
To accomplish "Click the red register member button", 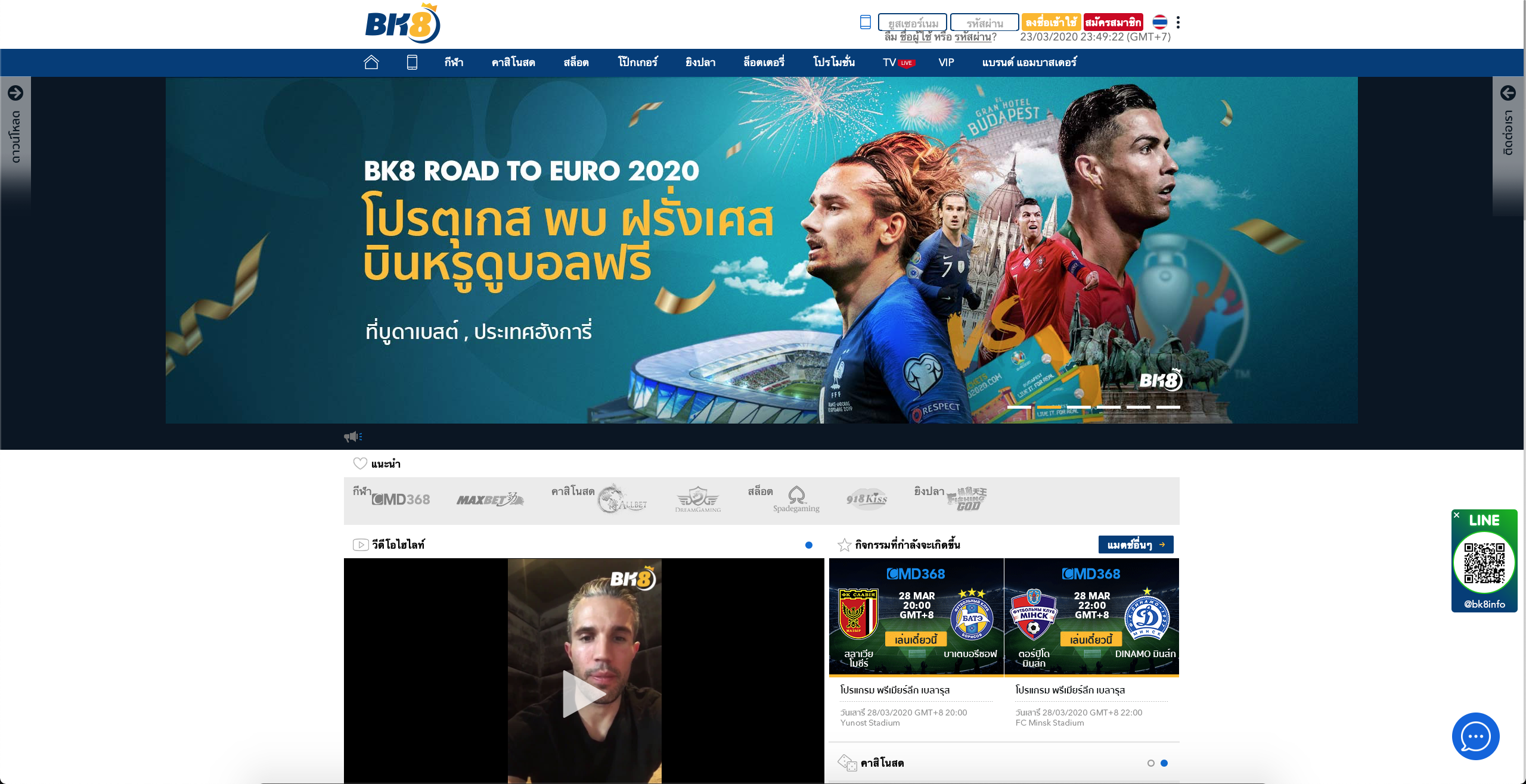I will point(1113,23).
